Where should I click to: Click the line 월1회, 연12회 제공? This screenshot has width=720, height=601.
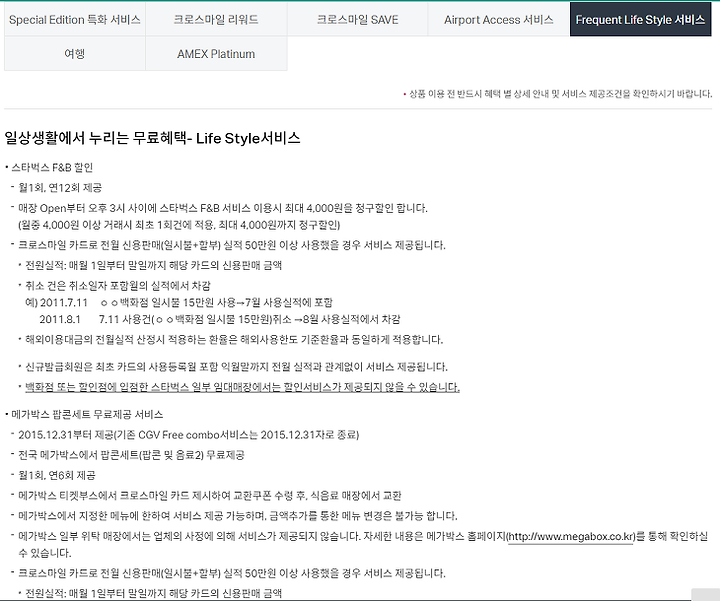coord(60,188)
